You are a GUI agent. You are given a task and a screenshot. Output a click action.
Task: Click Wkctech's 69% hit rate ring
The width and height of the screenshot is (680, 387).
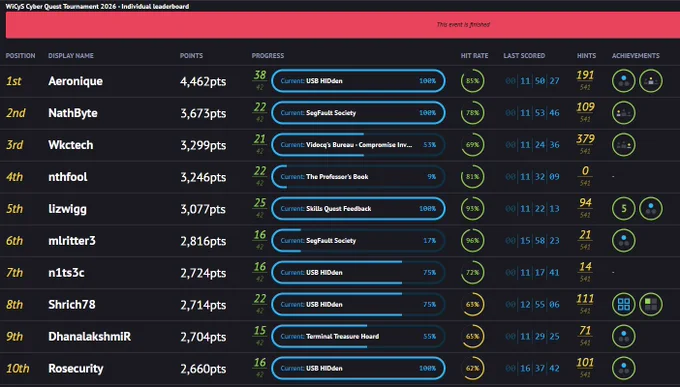(473, 145)
